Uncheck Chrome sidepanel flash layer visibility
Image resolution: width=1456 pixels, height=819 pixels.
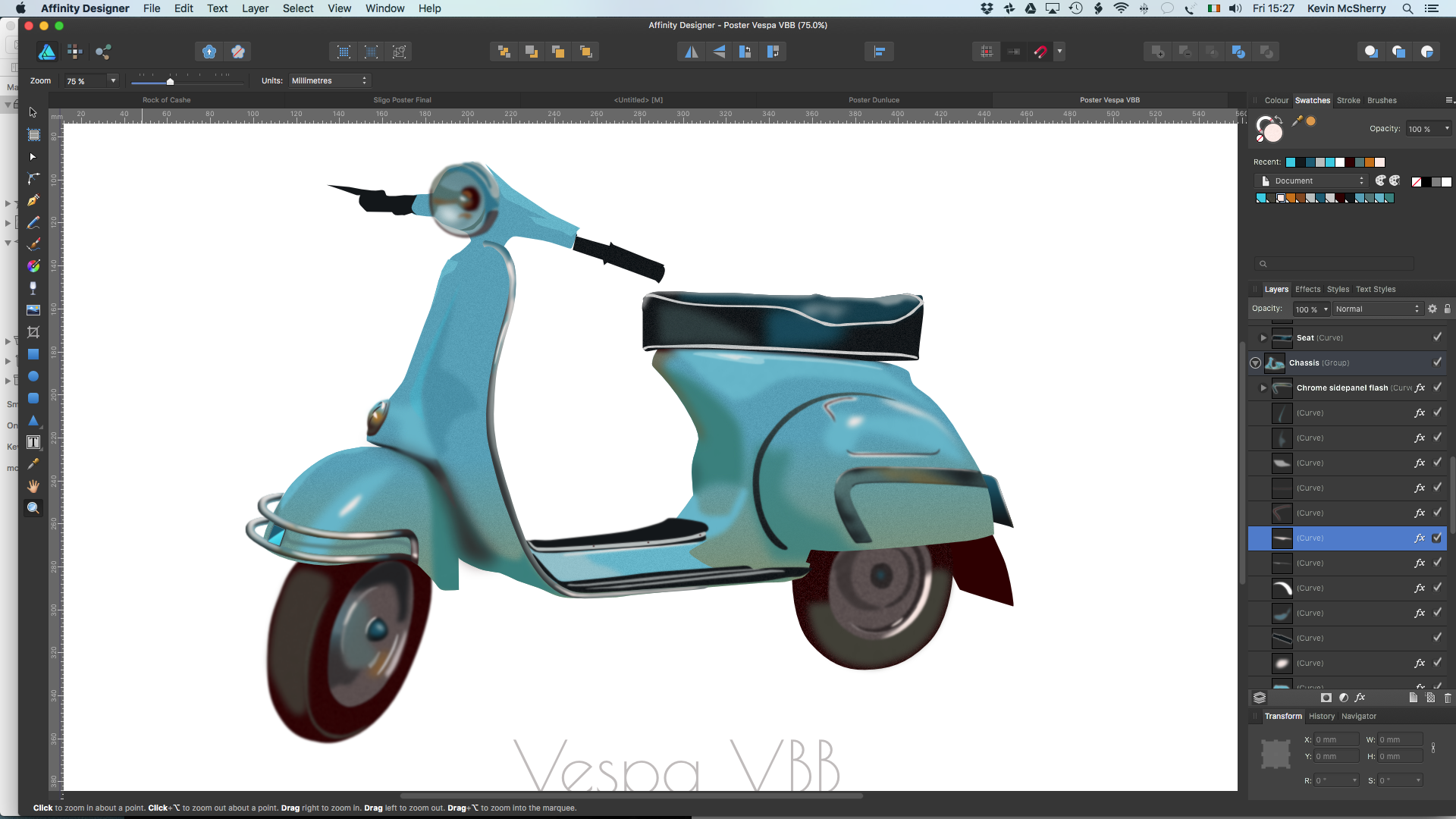click(1437, 388)
